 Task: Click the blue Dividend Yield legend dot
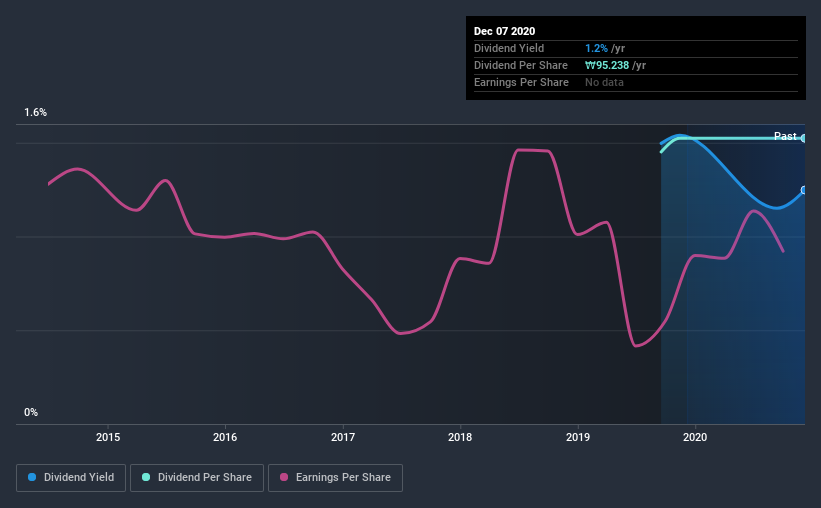[x=32, y=477]
